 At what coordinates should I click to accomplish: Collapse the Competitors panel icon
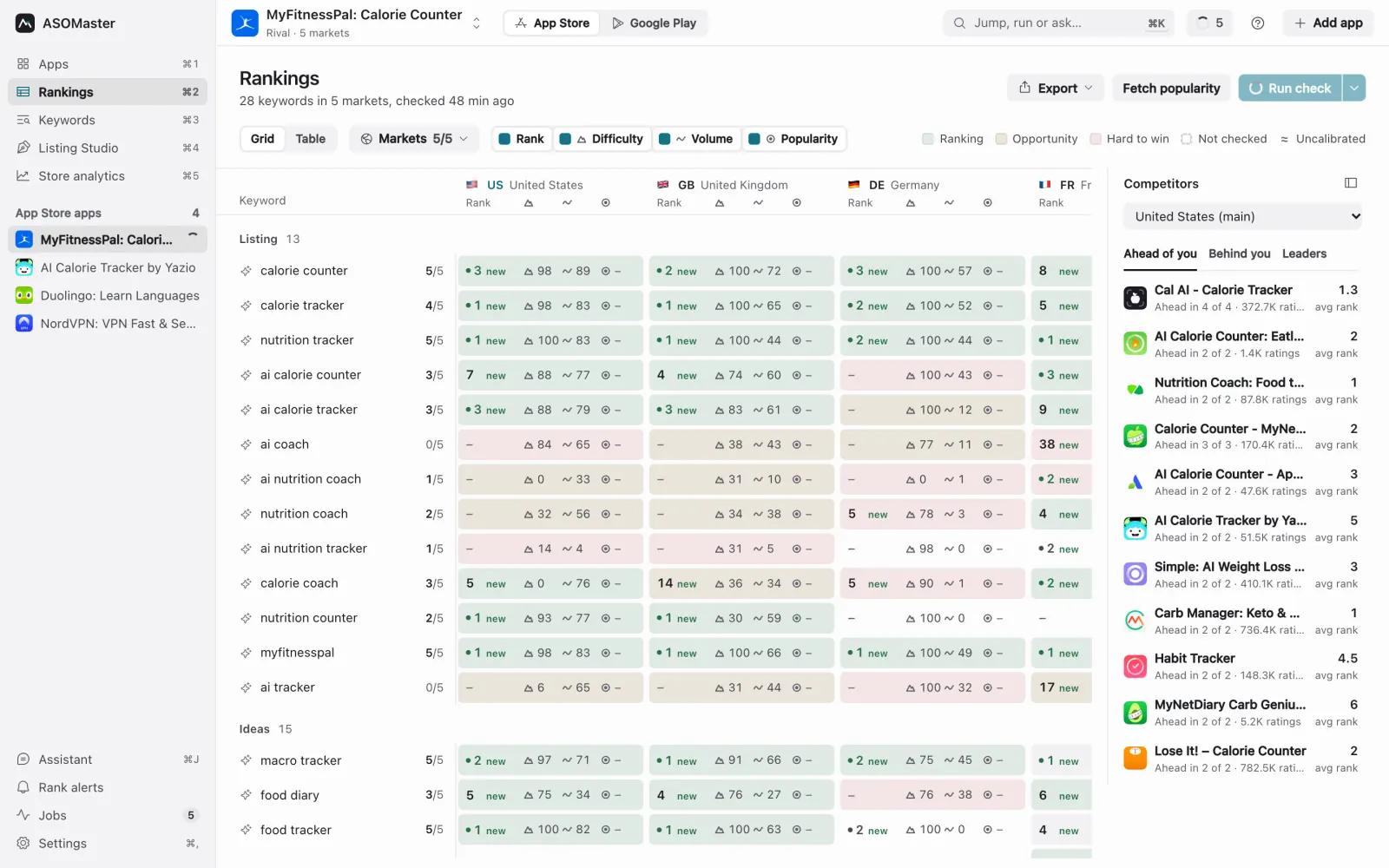click(1350, 183)
